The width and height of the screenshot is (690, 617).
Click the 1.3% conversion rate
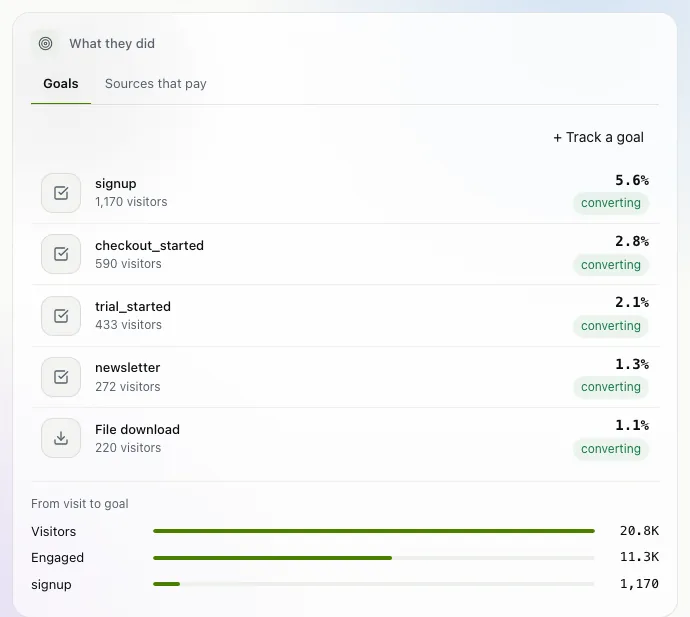tap(632, 364)
